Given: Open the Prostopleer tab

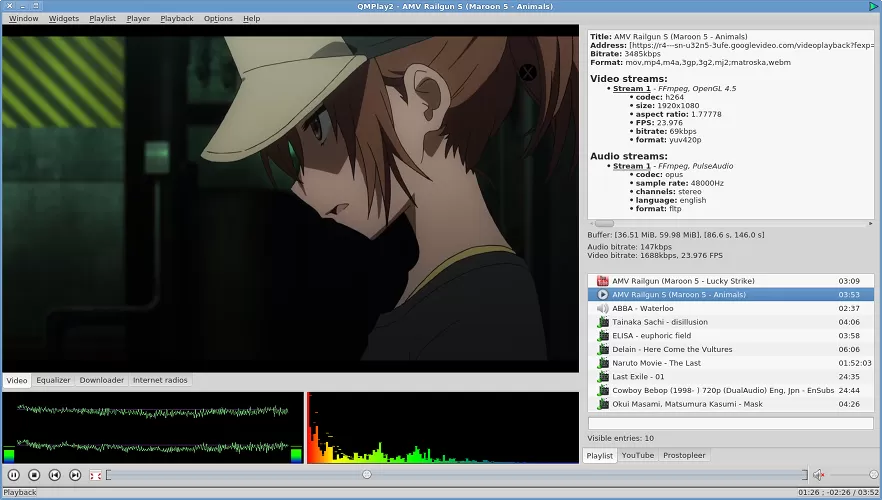Looking at the screenshot, I should point(684,455).
